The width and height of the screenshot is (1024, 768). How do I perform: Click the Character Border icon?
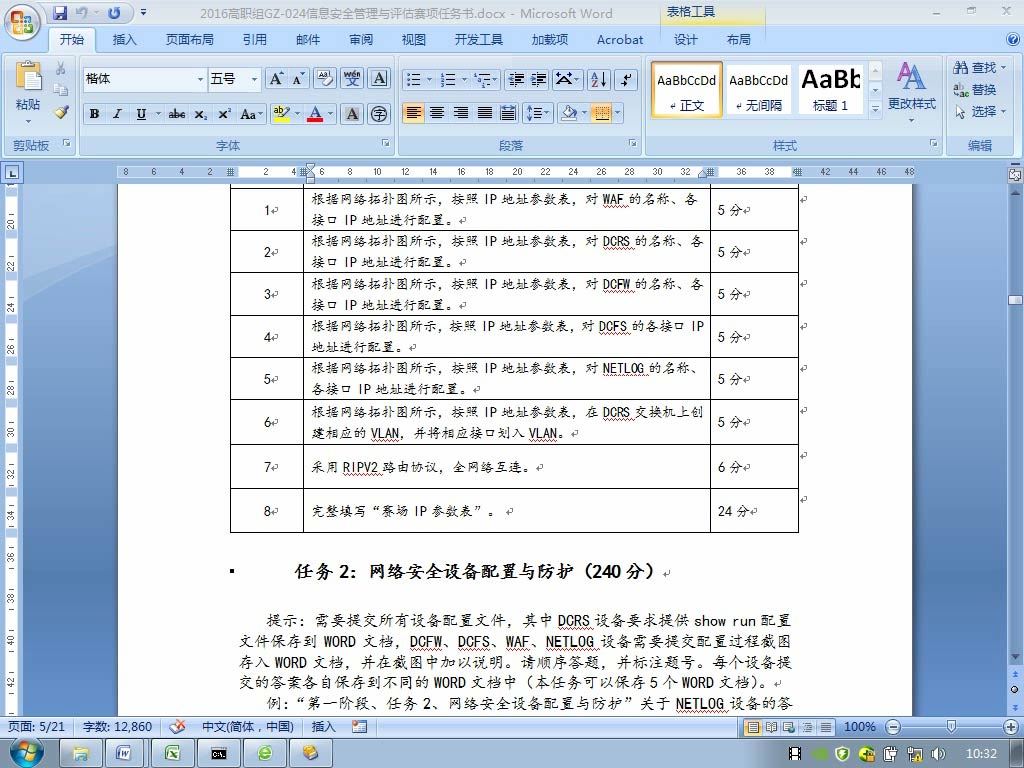coord(379,78)
